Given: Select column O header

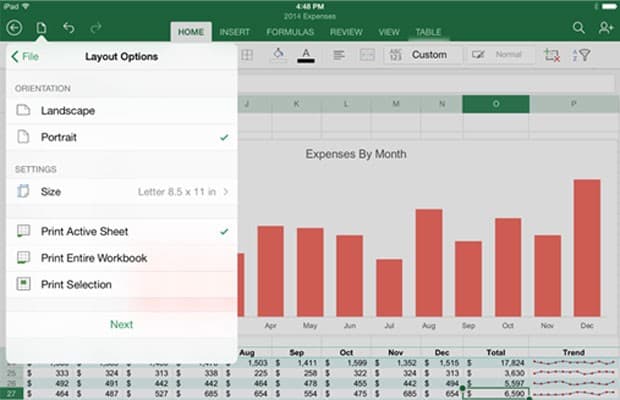Looking at the screenshot, I should point(496,104).
